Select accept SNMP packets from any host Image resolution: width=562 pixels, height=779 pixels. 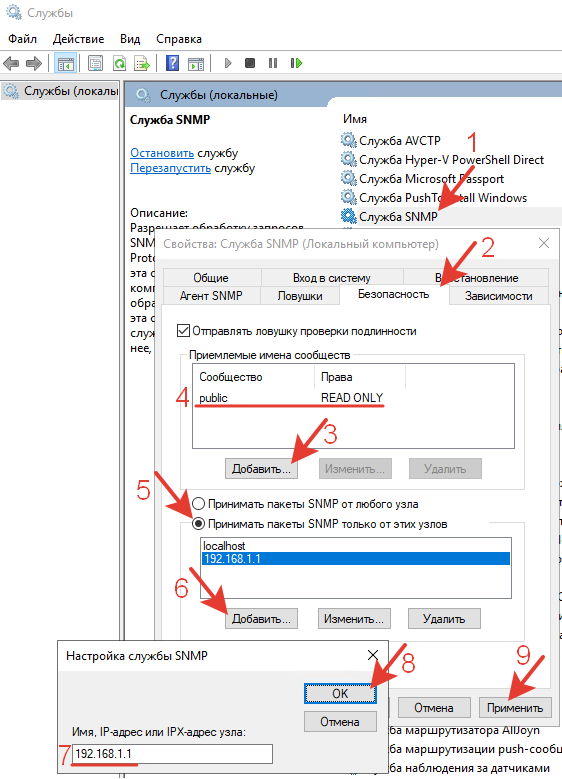(x=198, y=504)
